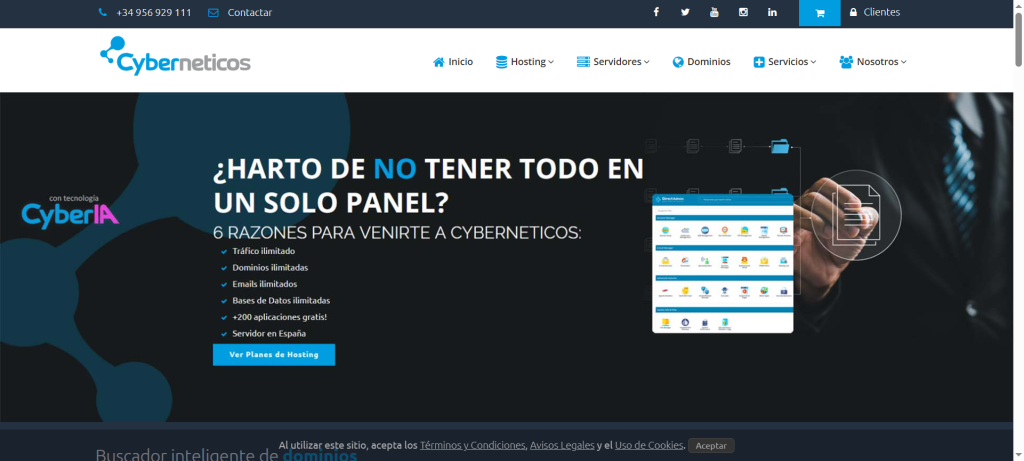
Task: Expand the Nosotros menu
Action: click(873, 62)
